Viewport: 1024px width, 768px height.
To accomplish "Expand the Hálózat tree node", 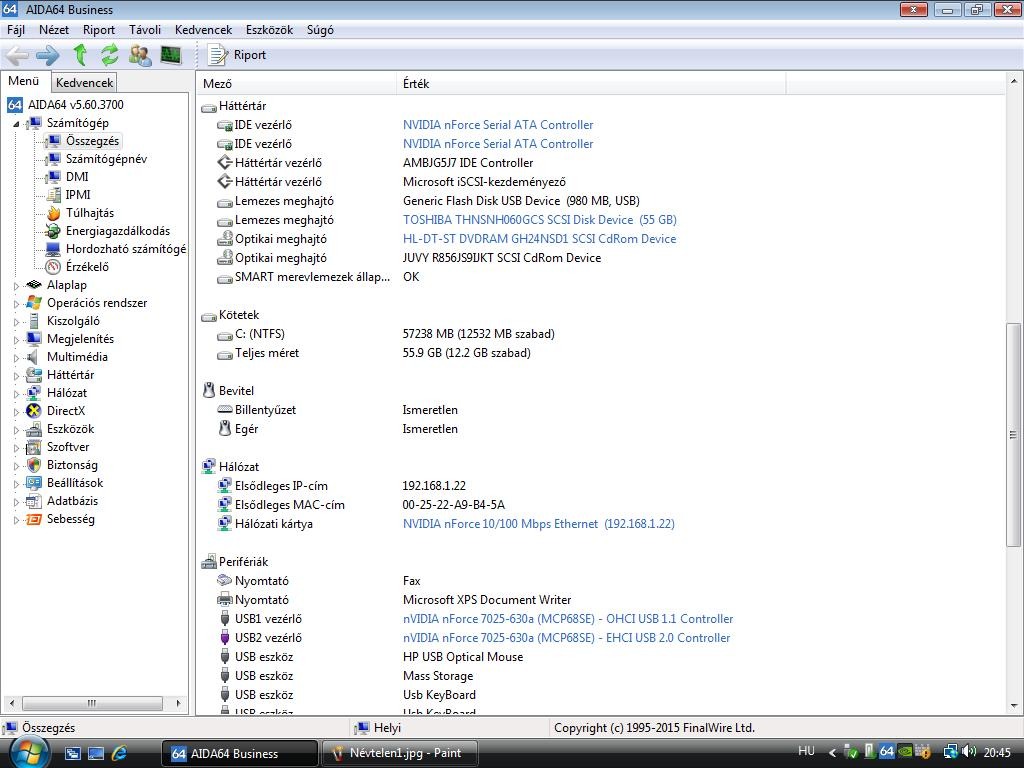I will [x=16, y=394].
